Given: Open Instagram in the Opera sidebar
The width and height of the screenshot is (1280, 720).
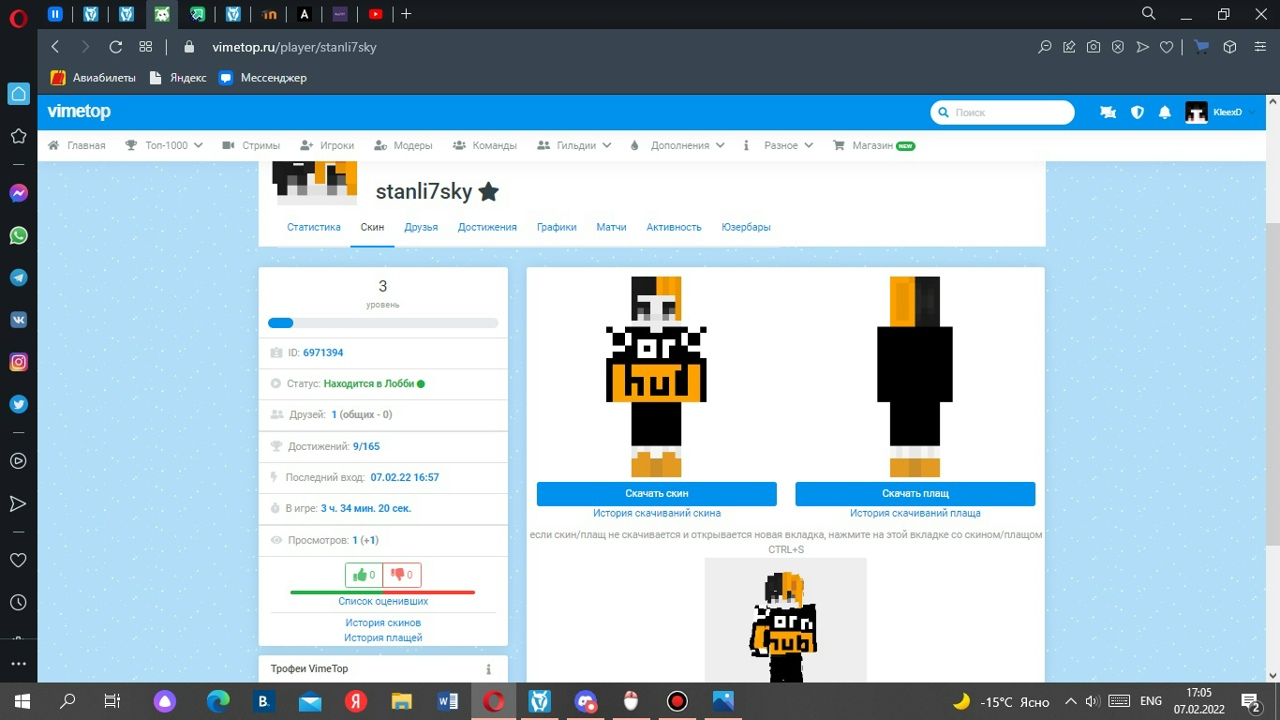Looking at the screenshot, I should 18,362.
